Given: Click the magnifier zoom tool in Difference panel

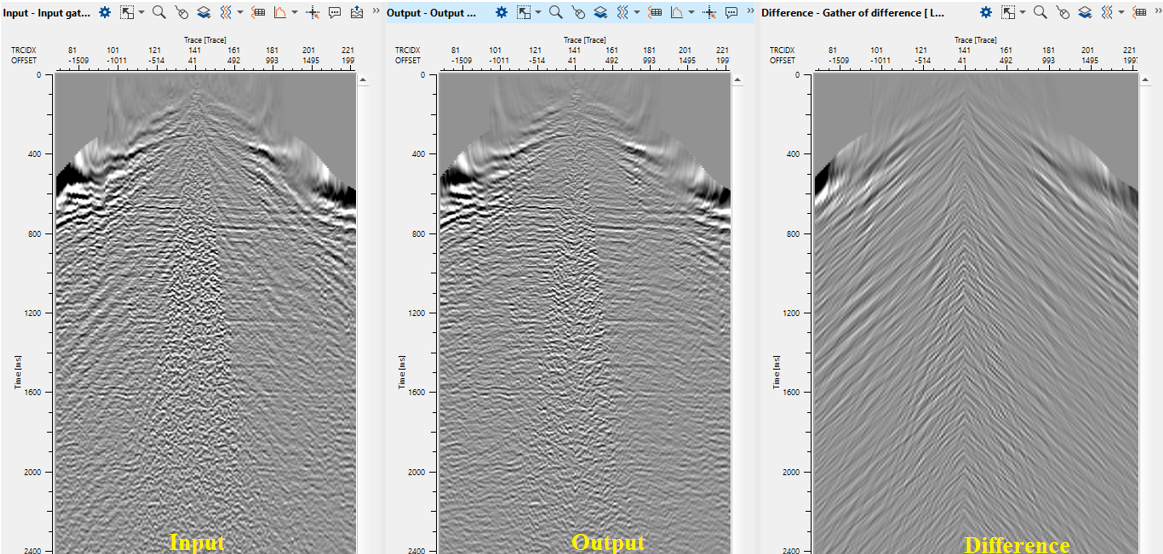Looking at the screenshot, I should pyautogui.click(x=1040, y=13).
